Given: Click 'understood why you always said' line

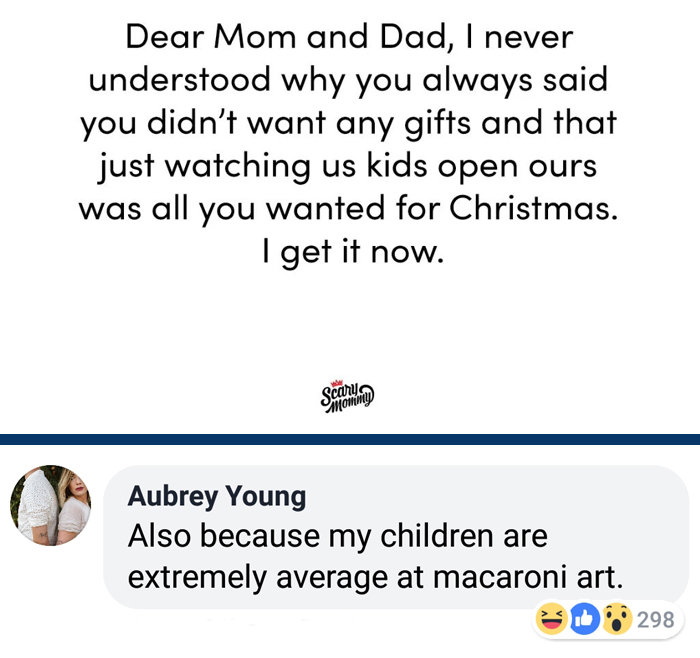Looking at the screenshot, I should point(348,80).
